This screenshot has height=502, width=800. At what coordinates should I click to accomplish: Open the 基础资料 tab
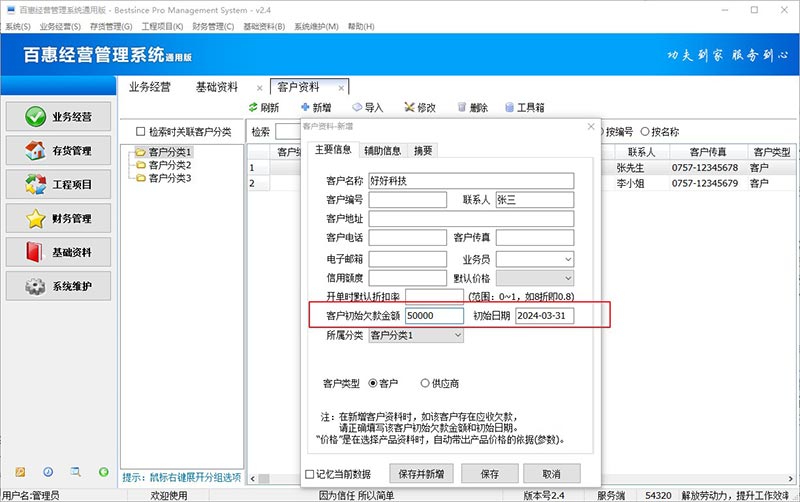[x=217, y=87]
